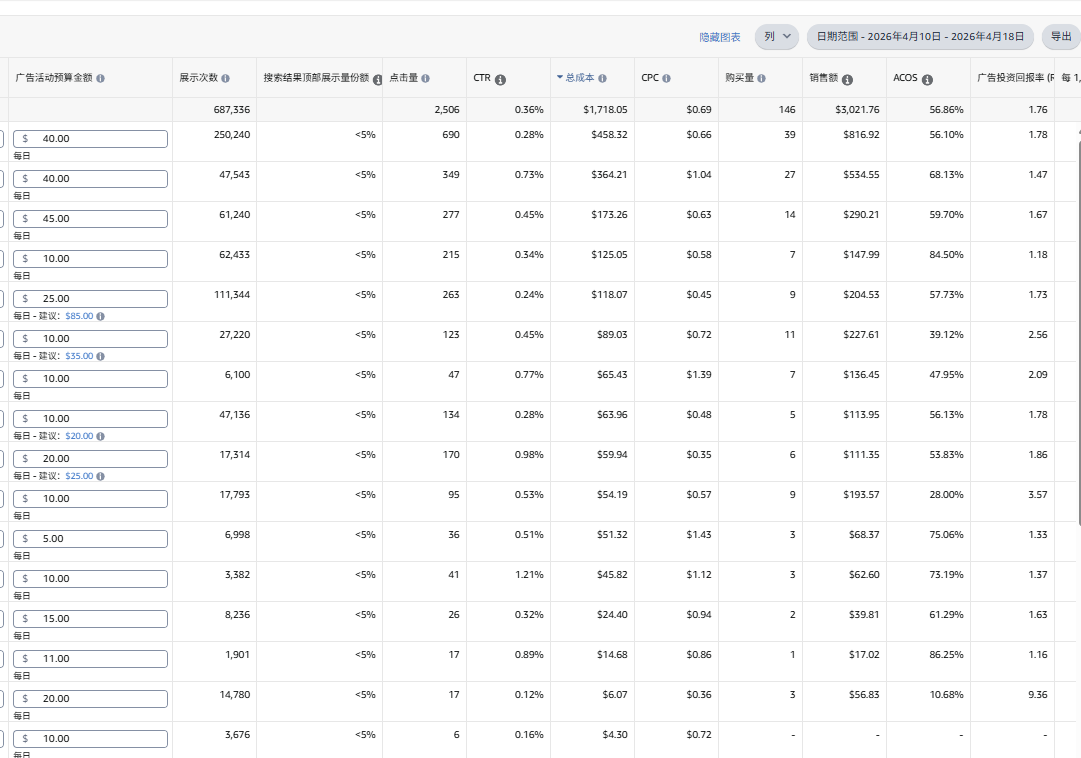The image size is (1081, 758).
Task: Click info icon next to $35.00 suggestion
Action: pos(100,356)
